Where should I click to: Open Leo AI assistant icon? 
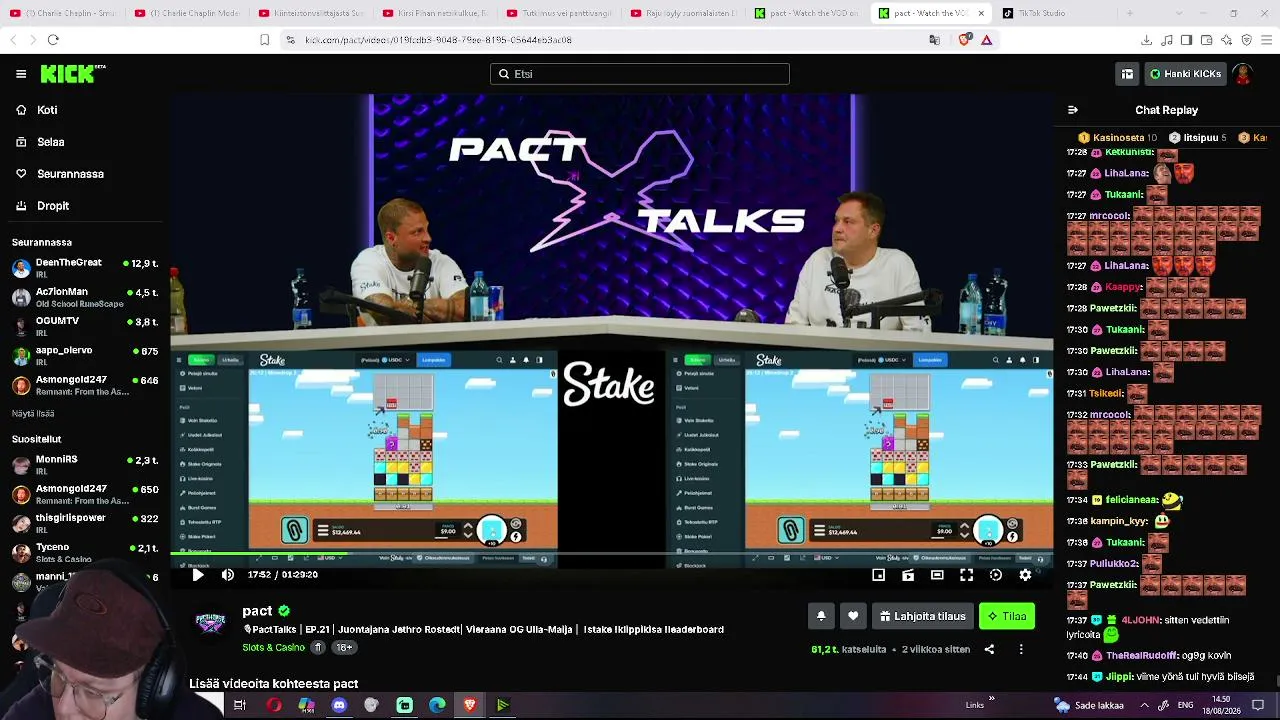(1226, 40)
